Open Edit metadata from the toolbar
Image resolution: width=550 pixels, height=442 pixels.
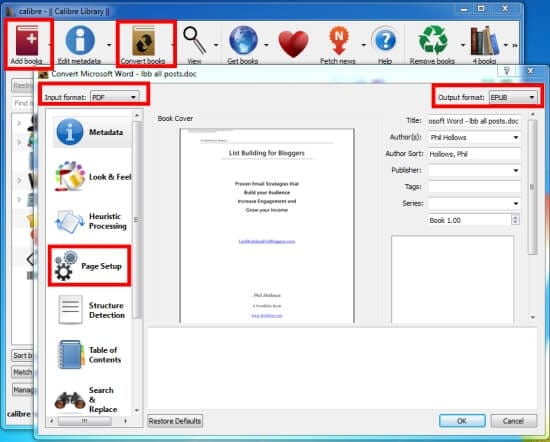[x=80, y=45]
